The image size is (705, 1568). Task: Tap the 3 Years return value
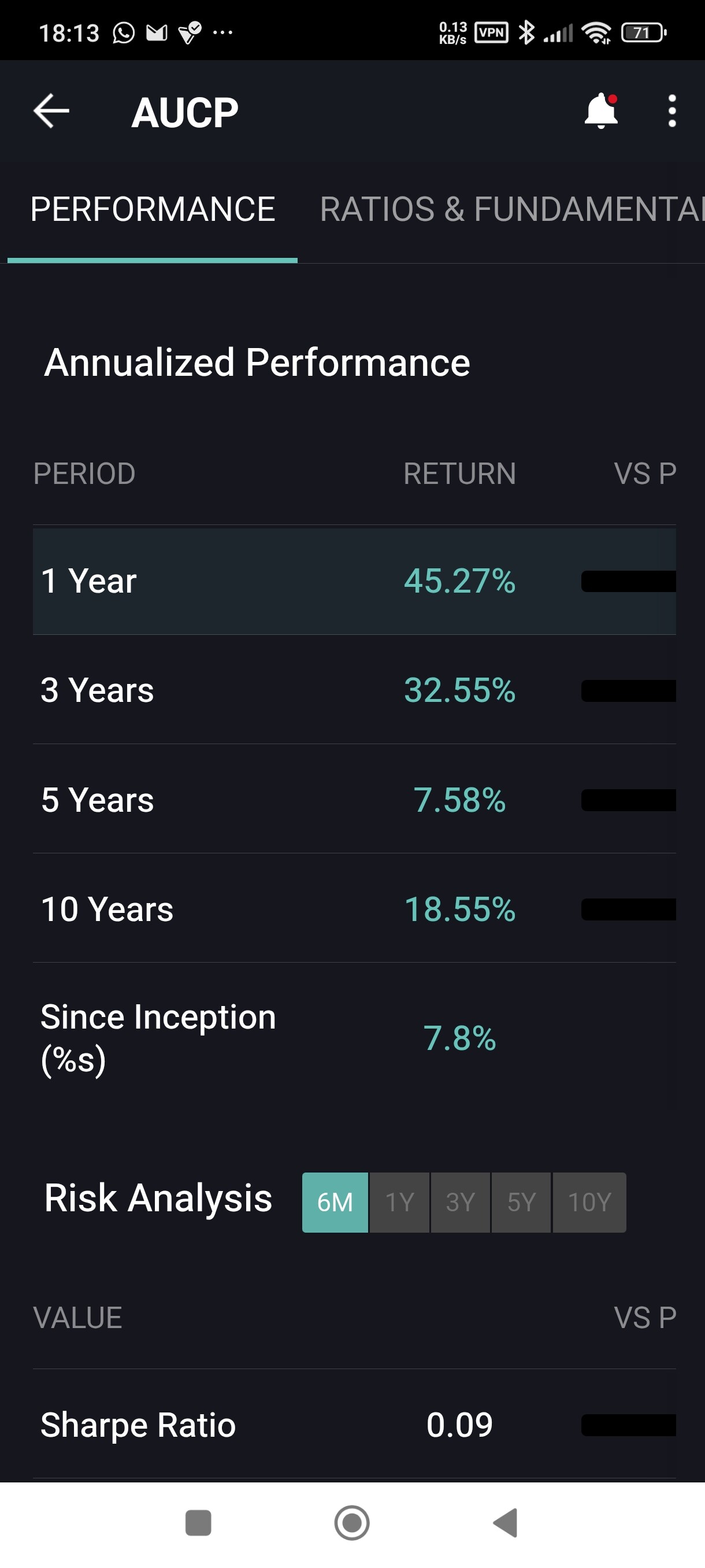click(x=460, y=690)
